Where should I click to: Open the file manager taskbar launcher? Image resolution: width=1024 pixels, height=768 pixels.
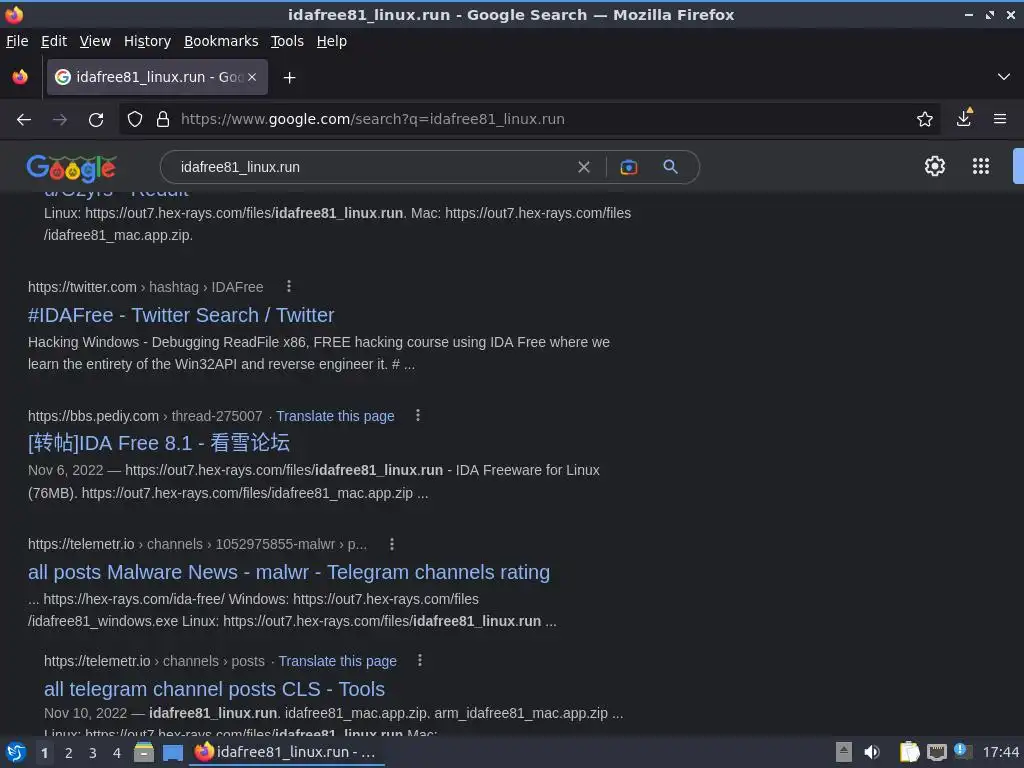[144, 752]
